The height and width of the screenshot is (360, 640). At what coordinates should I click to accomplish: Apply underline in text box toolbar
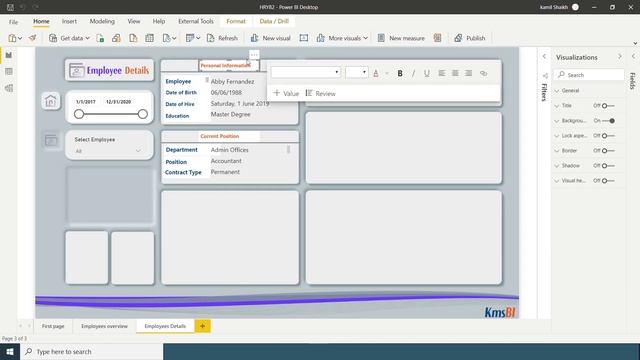coord(427,73)
